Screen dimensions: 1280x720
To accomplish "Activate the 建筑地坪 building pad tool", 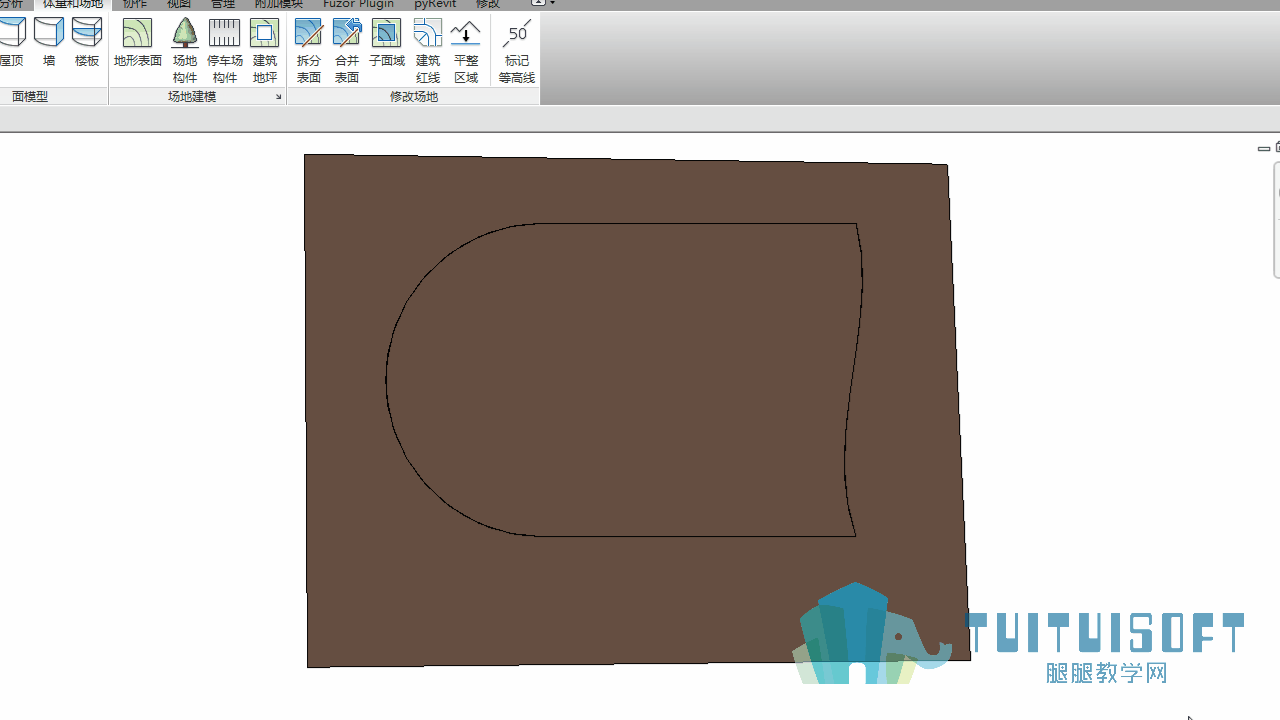I will (x=264, y=50).
